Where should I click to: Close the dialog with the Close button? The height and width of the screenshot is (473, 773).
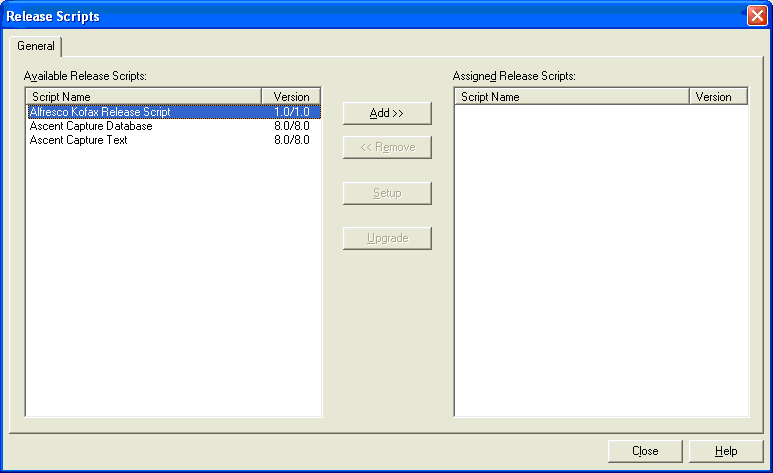click(645, 451)
